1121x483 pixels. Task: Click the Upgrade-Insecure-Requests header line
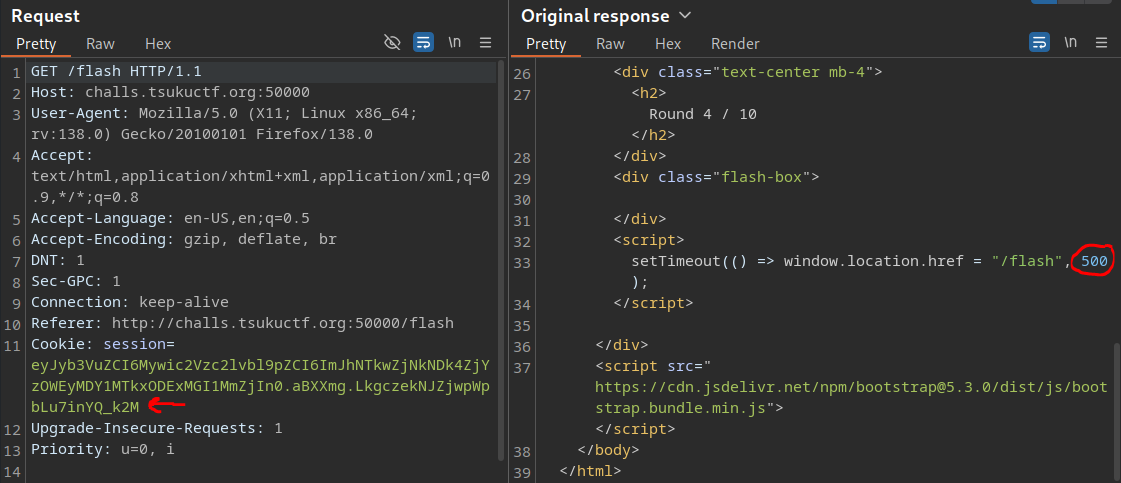157,428
